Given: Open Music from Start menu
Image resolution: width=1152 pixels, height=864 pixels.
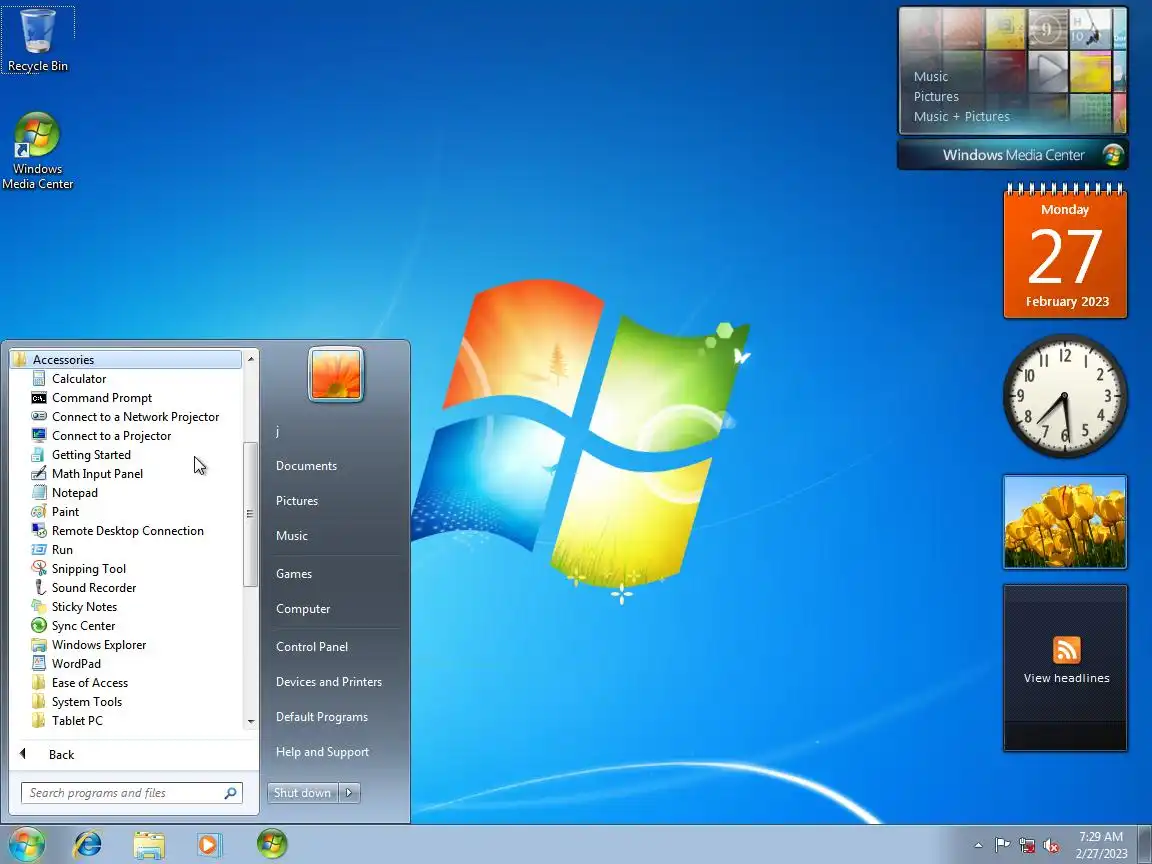Looking at the screenshot, I should click(292, 536).
